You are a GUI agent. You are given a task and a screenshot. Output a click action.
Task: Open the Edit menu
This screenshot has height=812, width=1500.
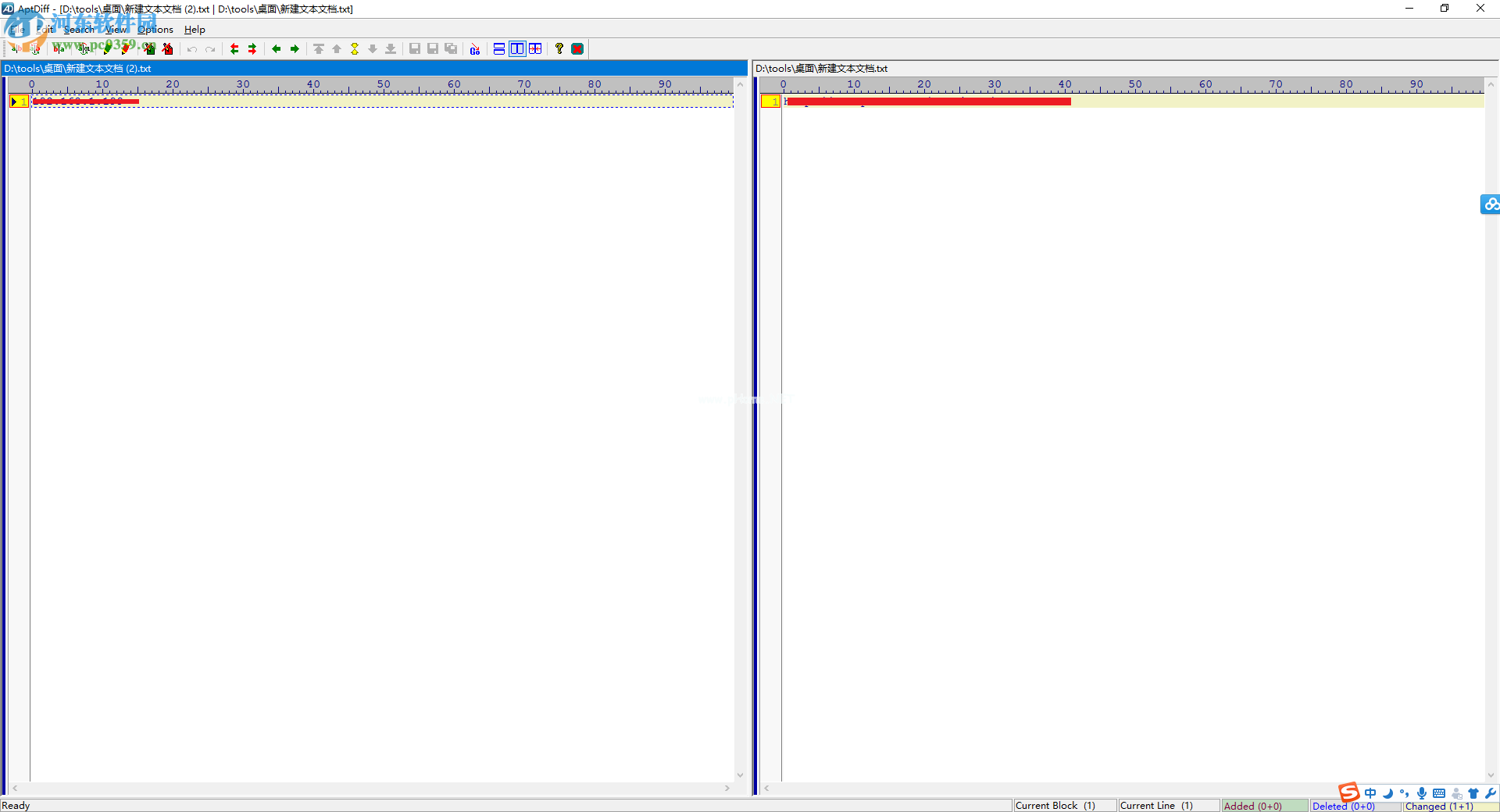point(45,30)
